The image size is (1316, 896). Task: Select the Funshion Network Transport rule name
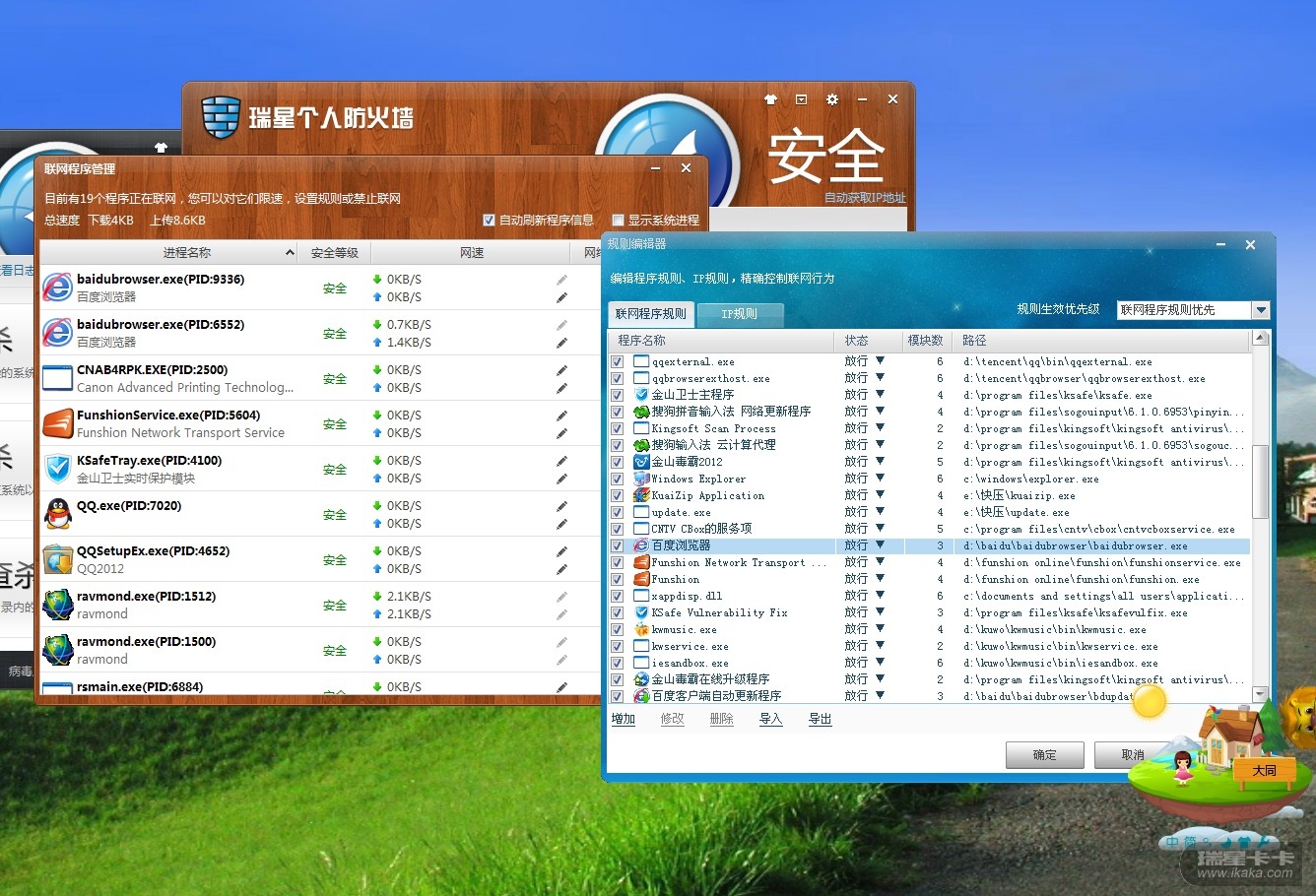coord(739,562)
